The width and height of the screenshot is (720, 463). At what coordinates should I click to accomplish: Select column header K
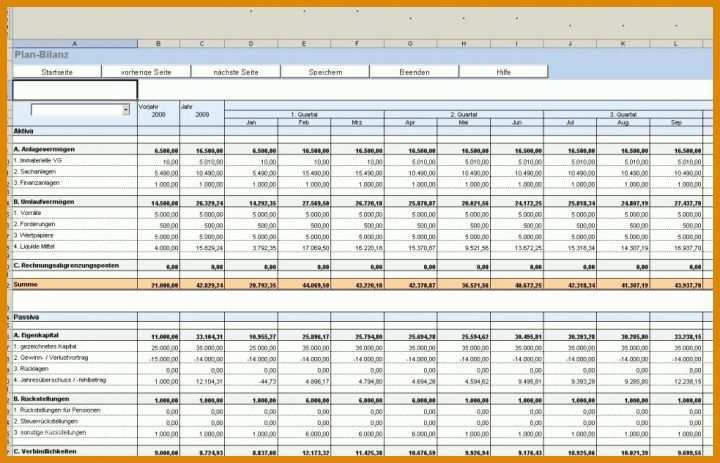click(623, 44)
